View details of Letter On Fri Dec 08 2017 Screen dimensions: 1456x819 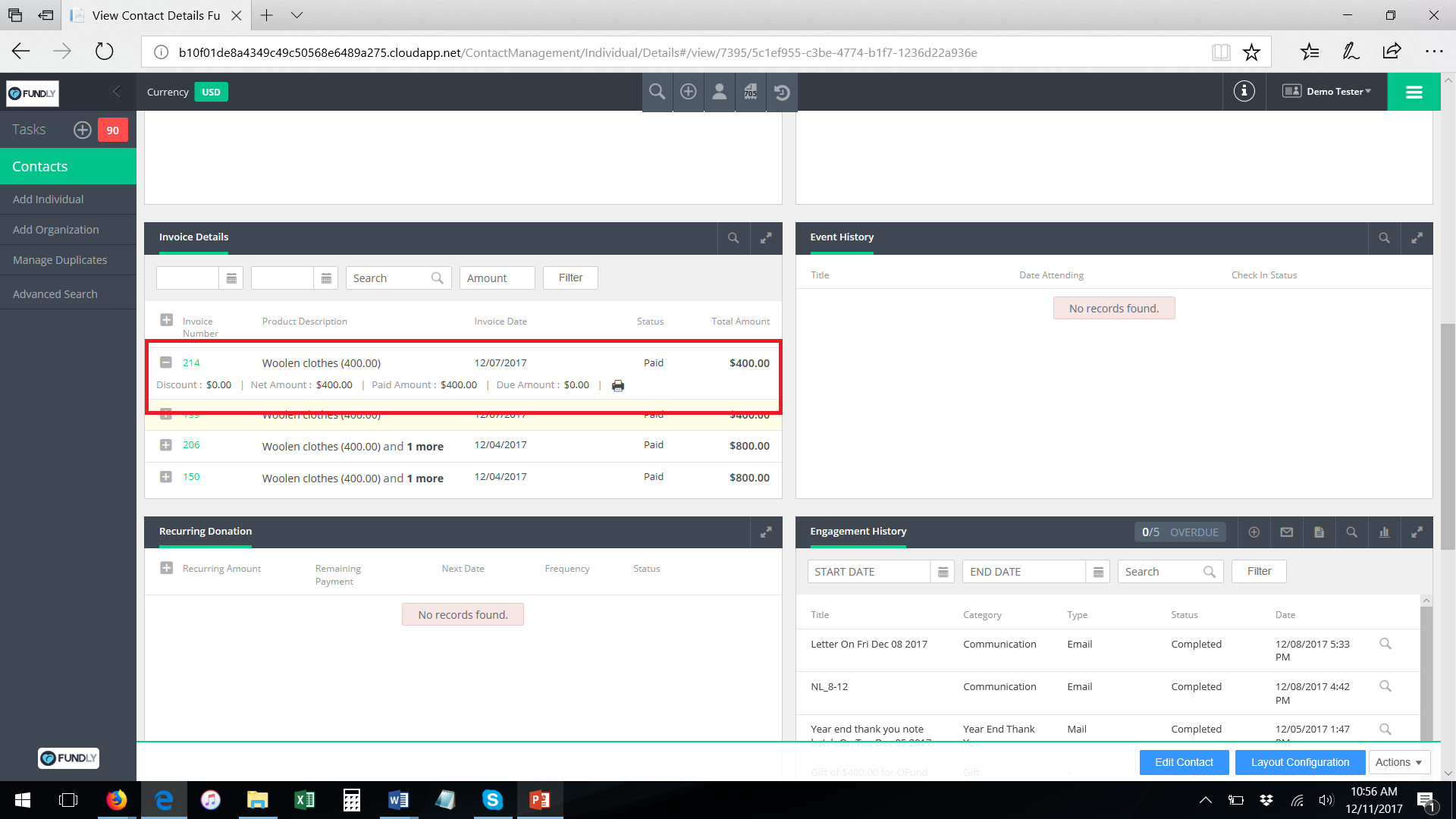pos(1385,644)
